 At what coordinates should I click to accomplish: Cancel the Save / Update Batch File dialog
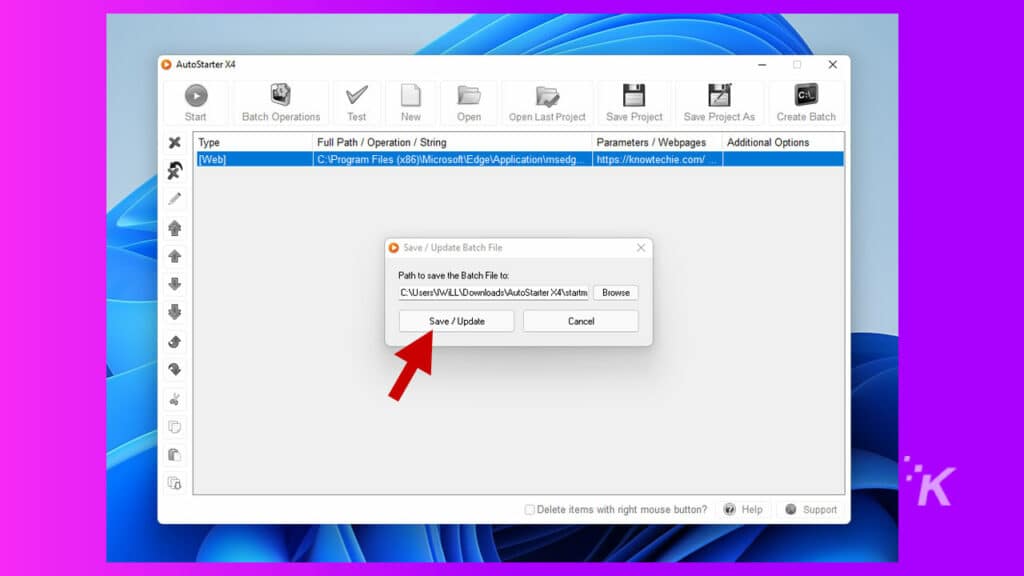pos(581,321)
